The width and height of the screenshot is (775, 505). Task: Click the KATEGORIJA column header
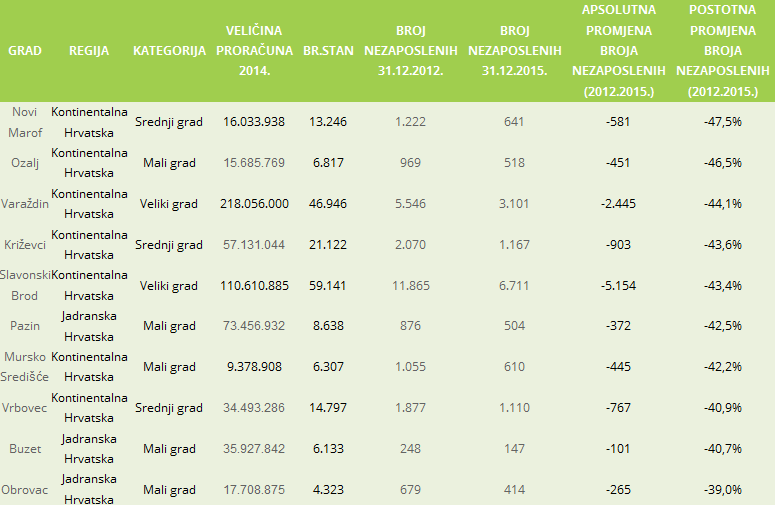169,50
